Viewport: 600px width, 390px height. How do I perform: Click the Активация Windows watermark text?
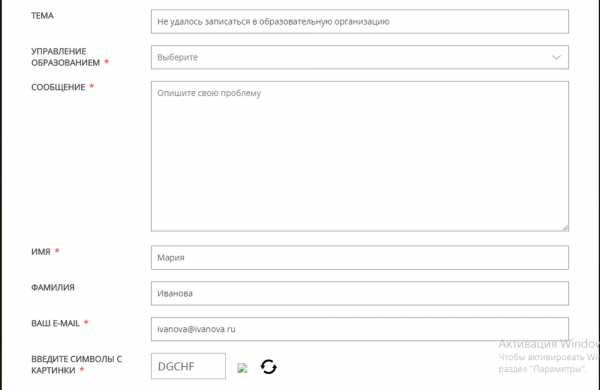(x=549, y=344)
